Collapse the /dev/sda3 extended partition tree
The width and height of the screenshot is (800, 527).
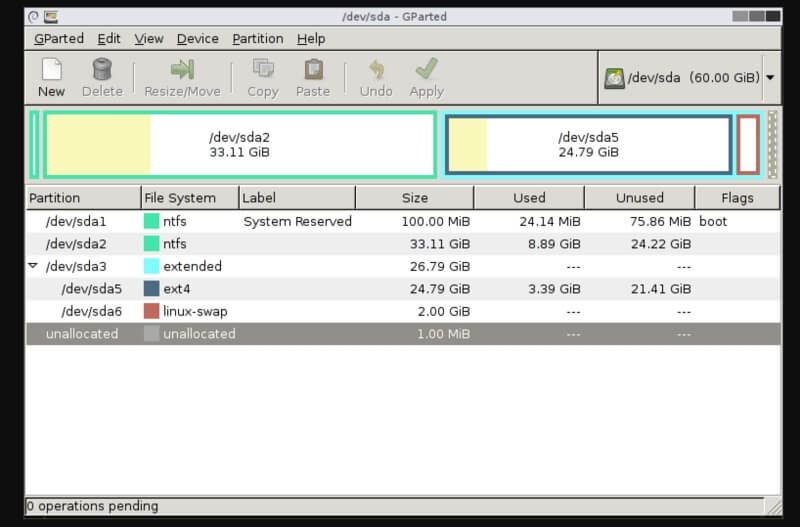click(x=33, y=266)
